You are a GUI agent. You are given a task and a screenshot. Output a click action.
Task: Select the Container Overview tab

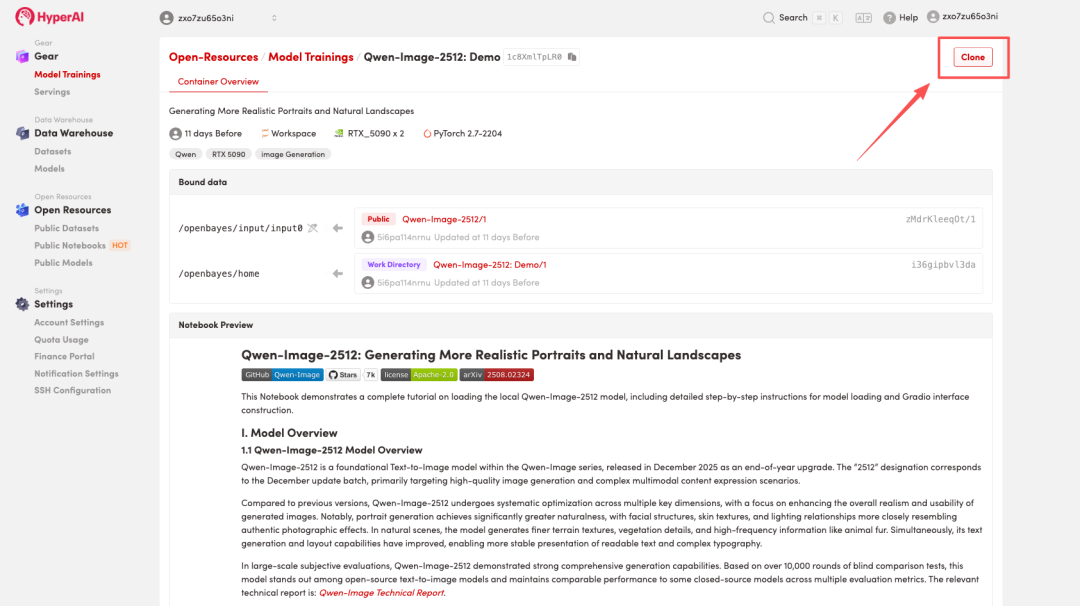(218, 82)
